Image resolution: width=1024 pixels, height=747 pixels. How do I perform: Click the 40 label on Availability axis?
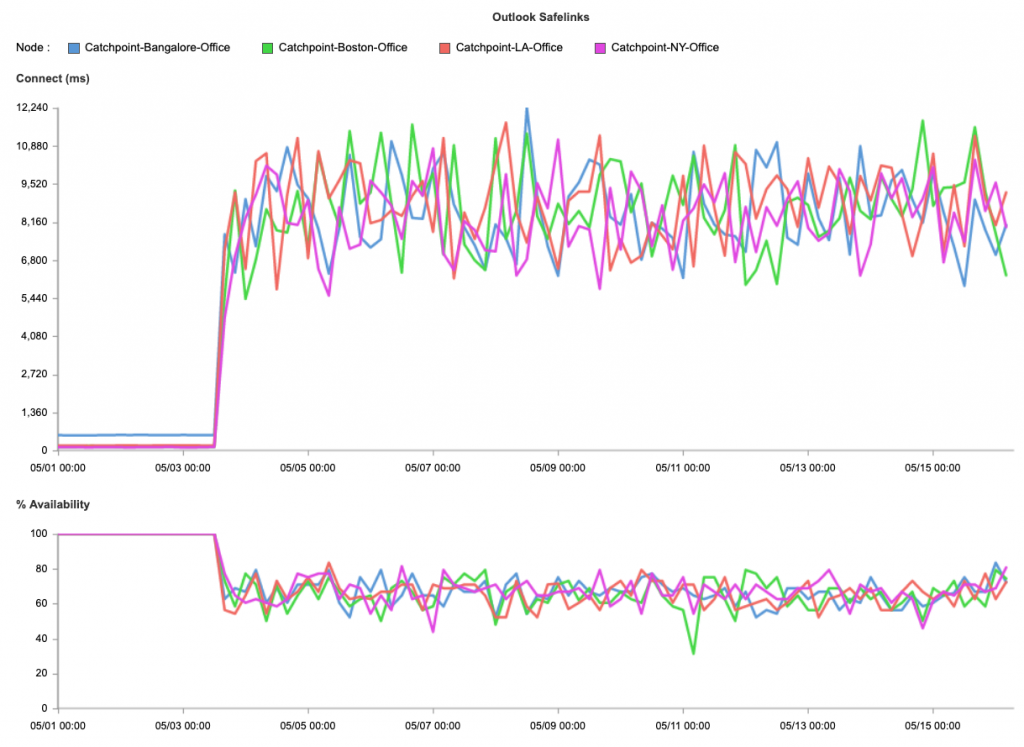tap(42, 639)
